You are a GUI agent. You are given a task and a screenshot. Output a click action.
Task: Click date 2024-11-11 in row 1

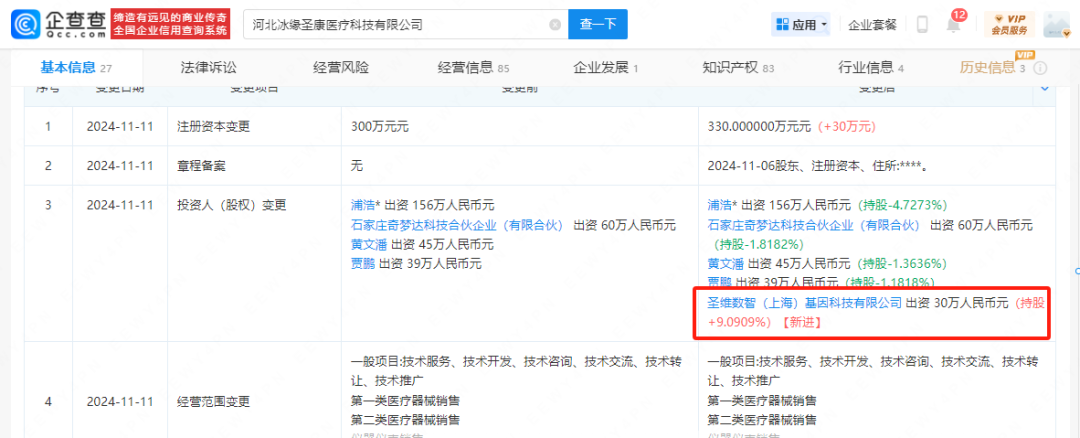pyautogui.click(x=120, y=127)
